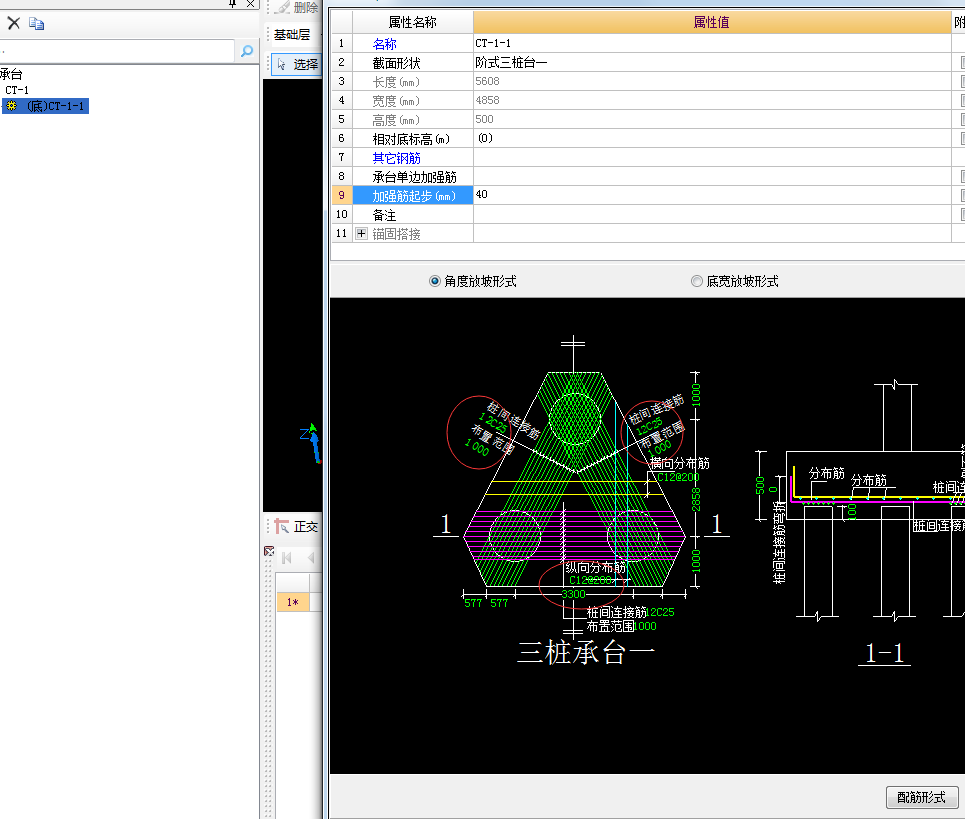This screenshot has height=819, width=965.
Task: Click the 100 dimension in section 1-1
Action: (852, 511)
